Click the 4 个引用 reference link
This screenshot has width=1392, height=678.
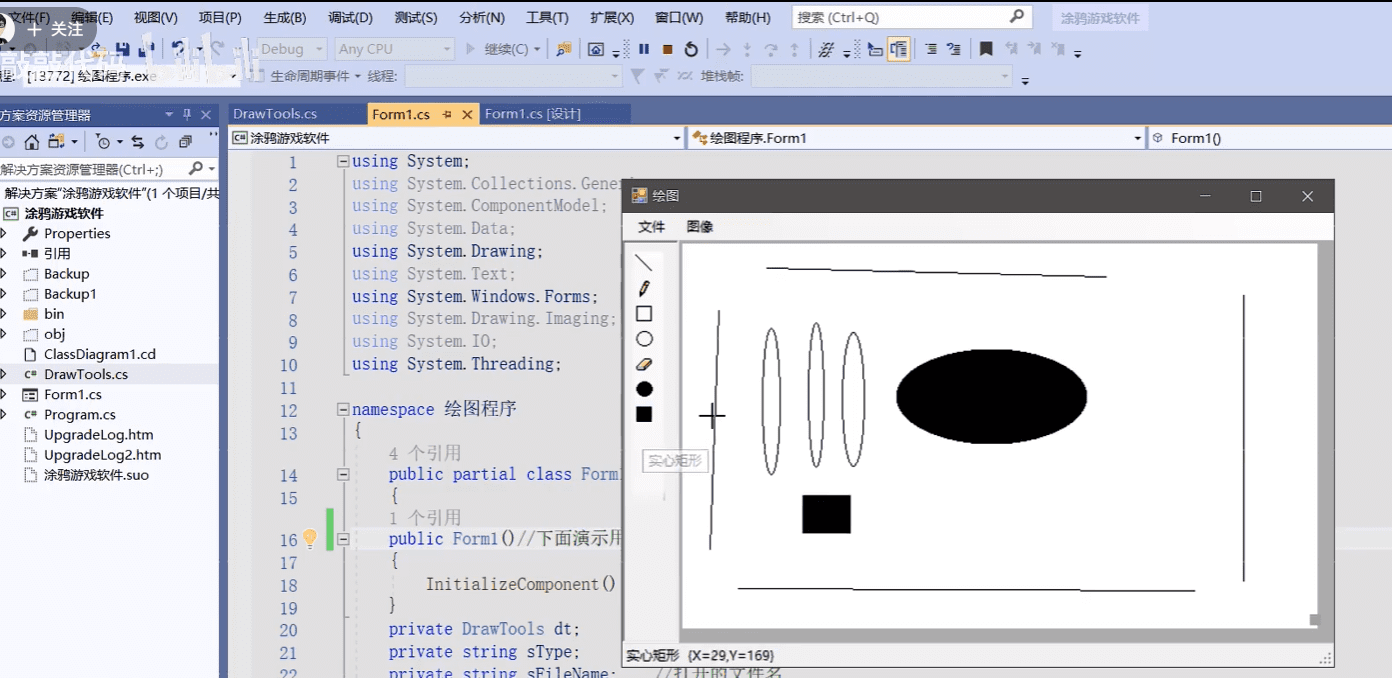425,453
